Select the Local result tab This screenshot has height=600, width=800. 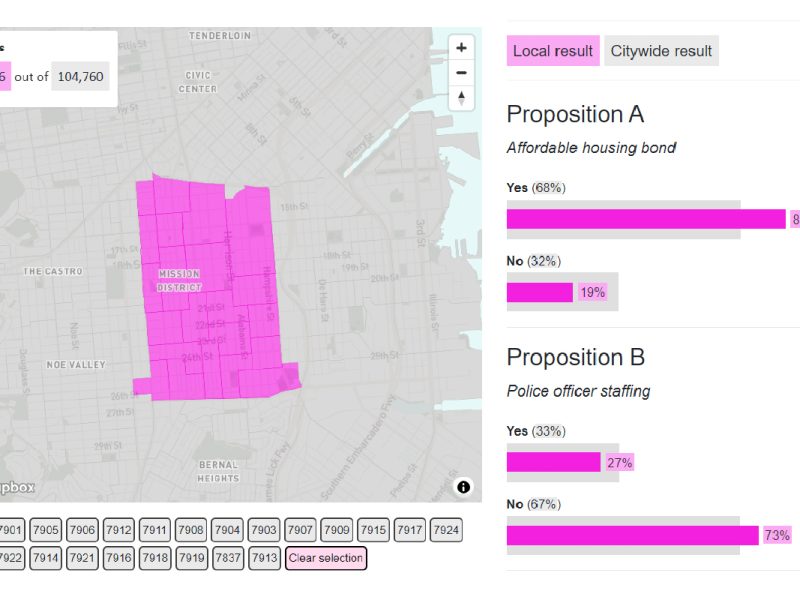tap(552, 50)
